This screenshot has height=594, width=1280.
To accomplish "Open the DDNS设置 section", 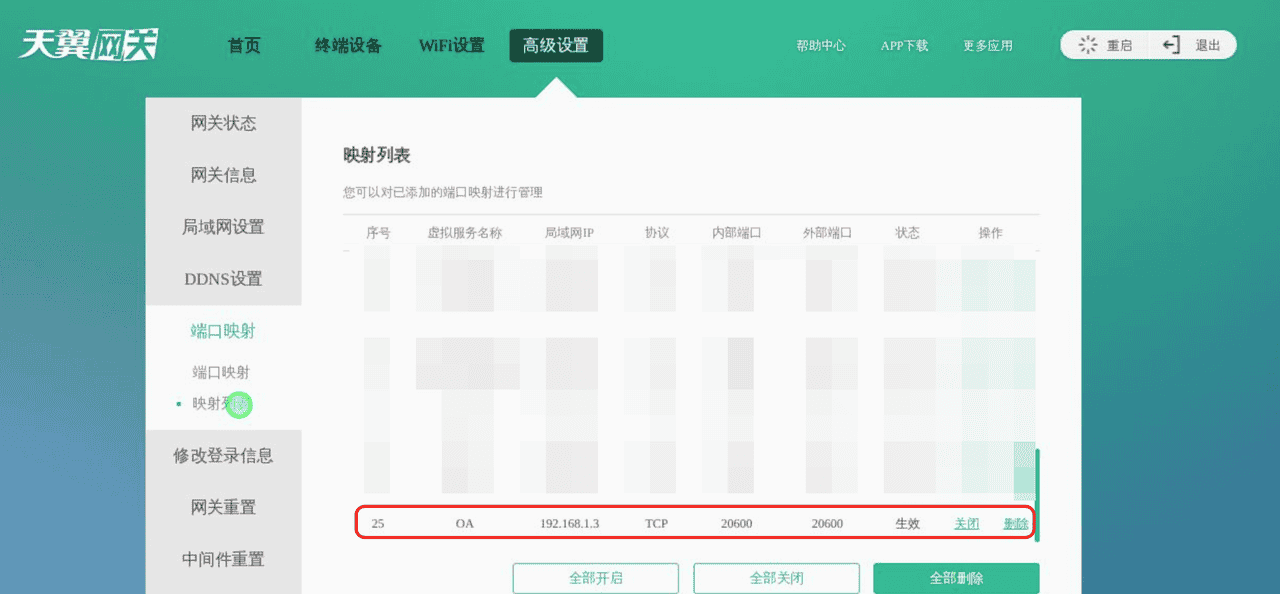I will coord(222,278).
